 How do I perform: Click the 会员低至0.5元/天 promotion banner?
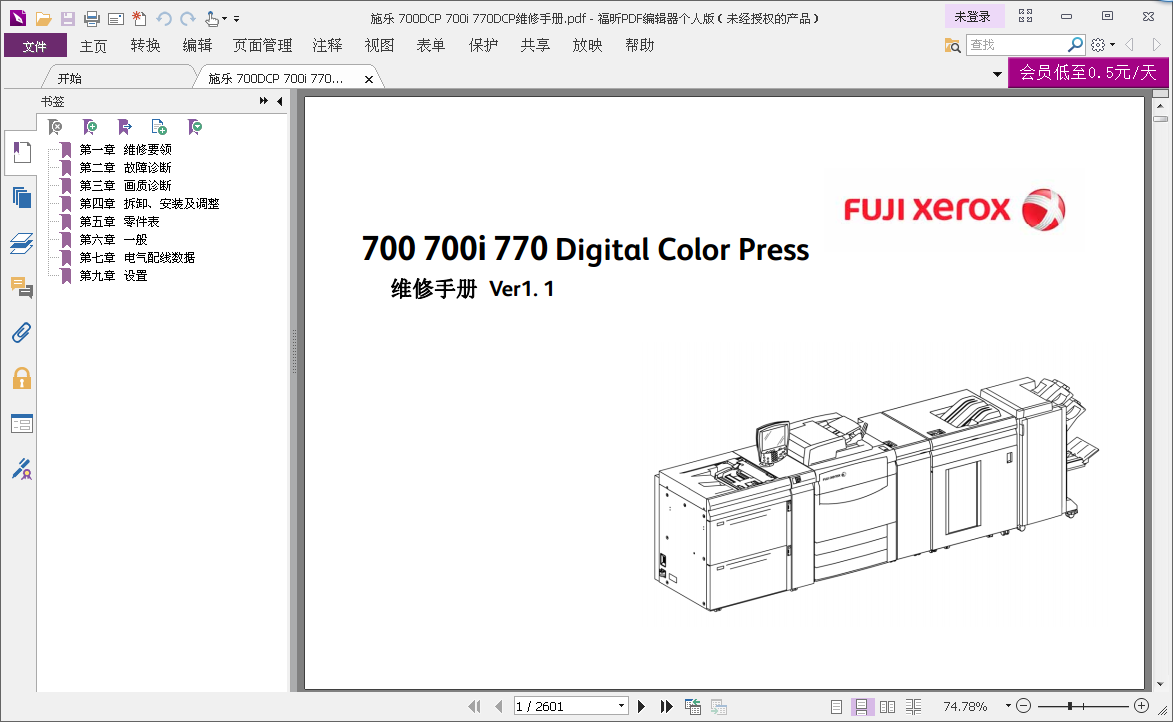pyautogui.click(x=1088, y=73)
